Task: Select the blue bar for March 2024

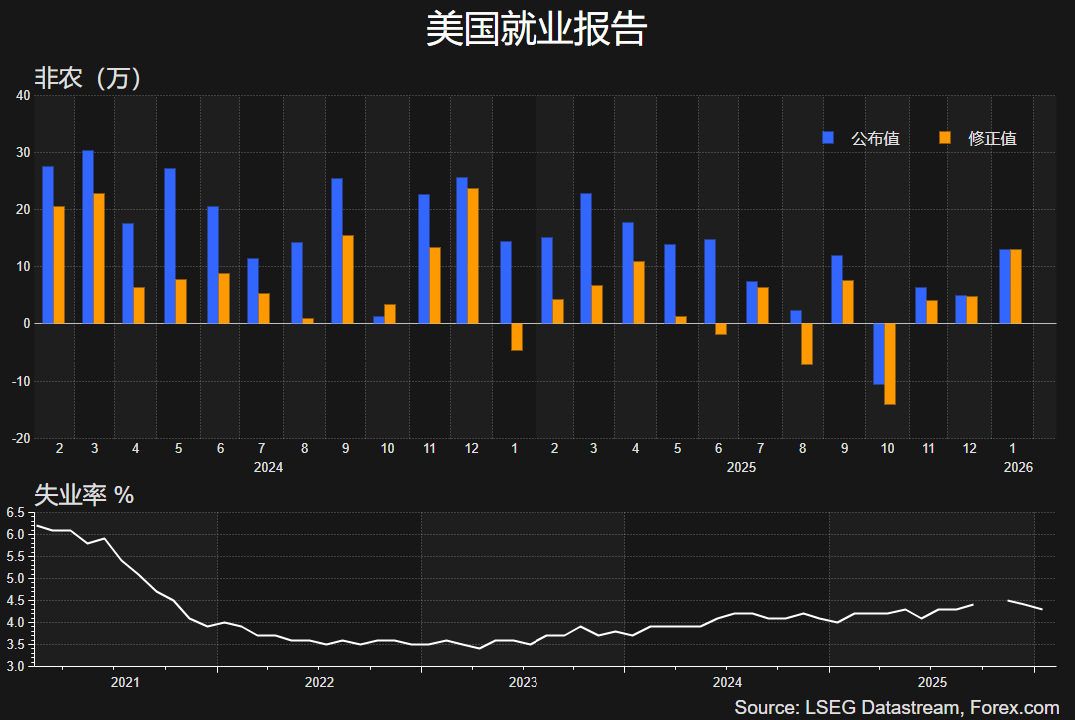Action: pyautogui.click(x=88, y=237)
